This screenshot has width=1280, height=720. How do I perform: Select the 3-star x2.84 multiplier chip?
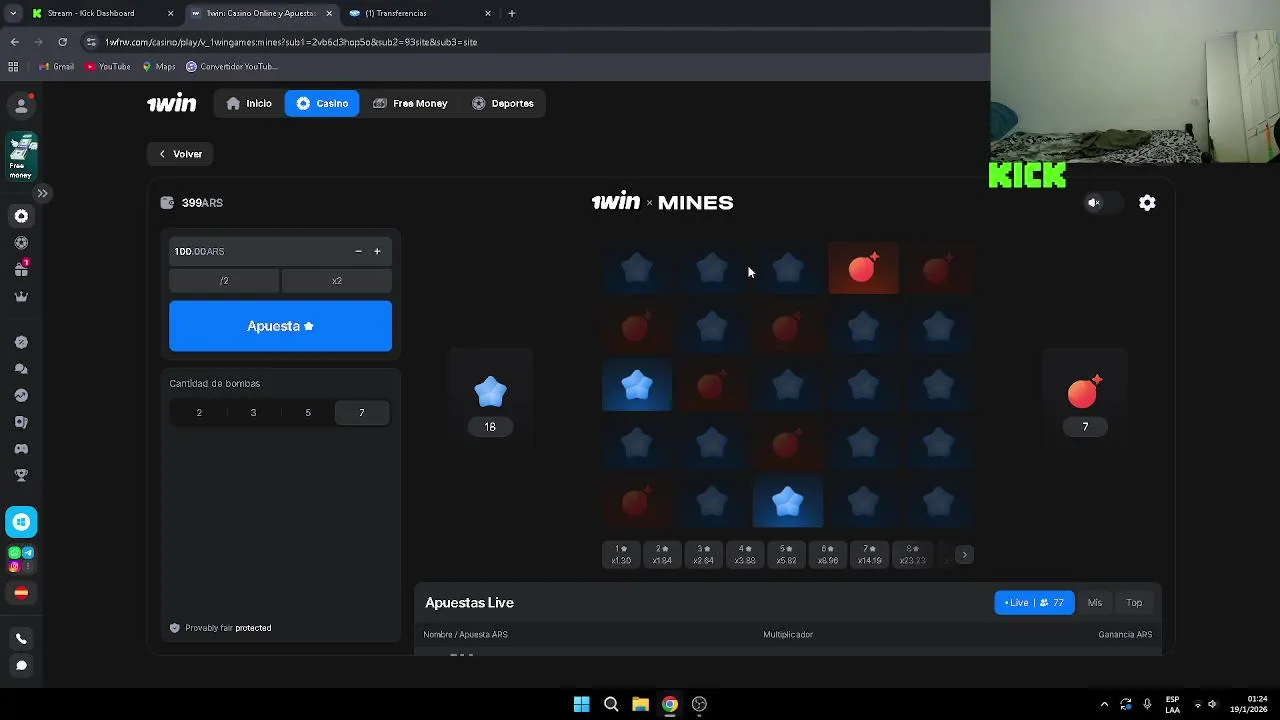click(x=704, y=555)
